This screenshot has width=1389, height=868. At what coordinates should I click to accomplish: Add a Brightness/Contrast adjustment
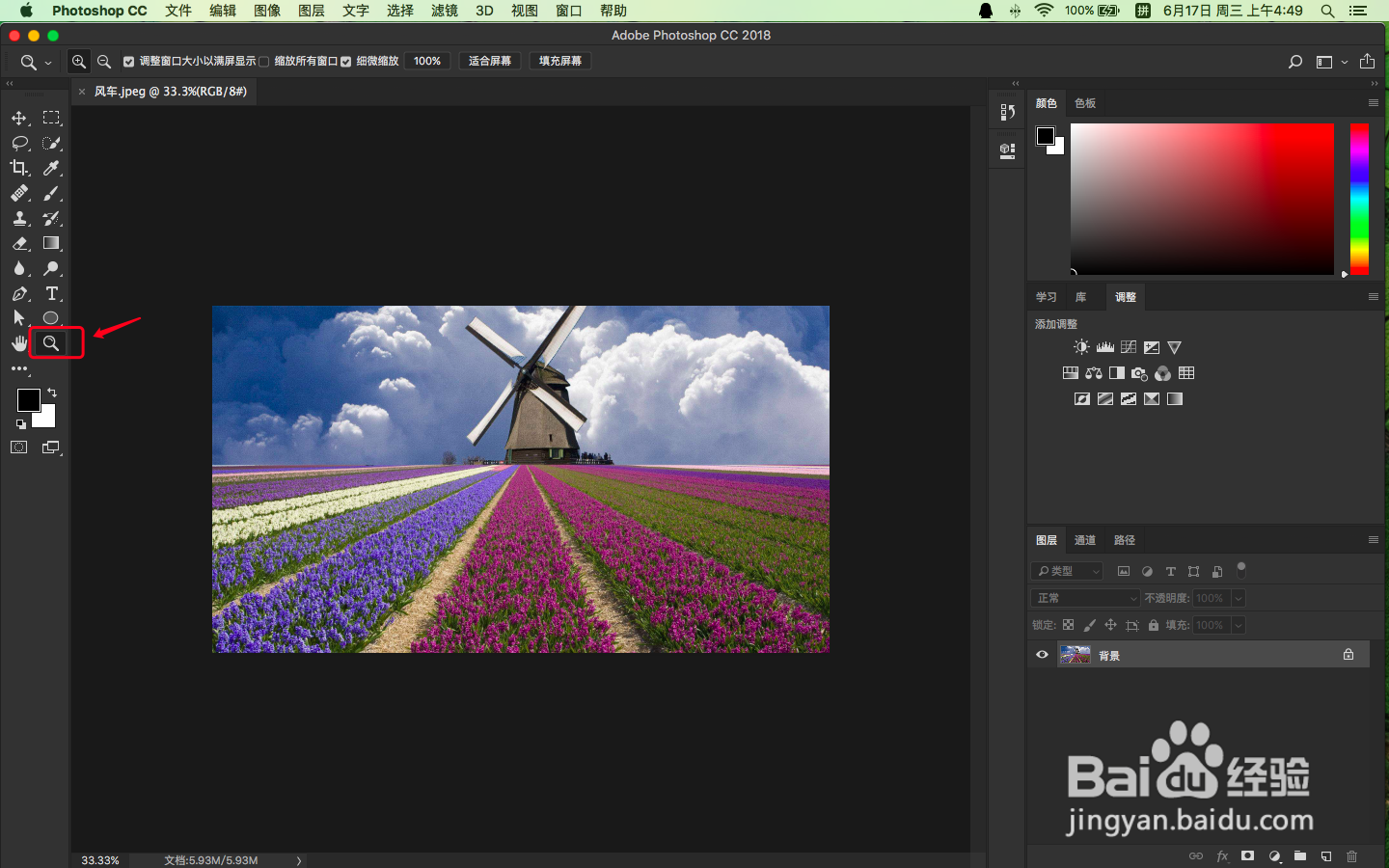click(1081, 346)
